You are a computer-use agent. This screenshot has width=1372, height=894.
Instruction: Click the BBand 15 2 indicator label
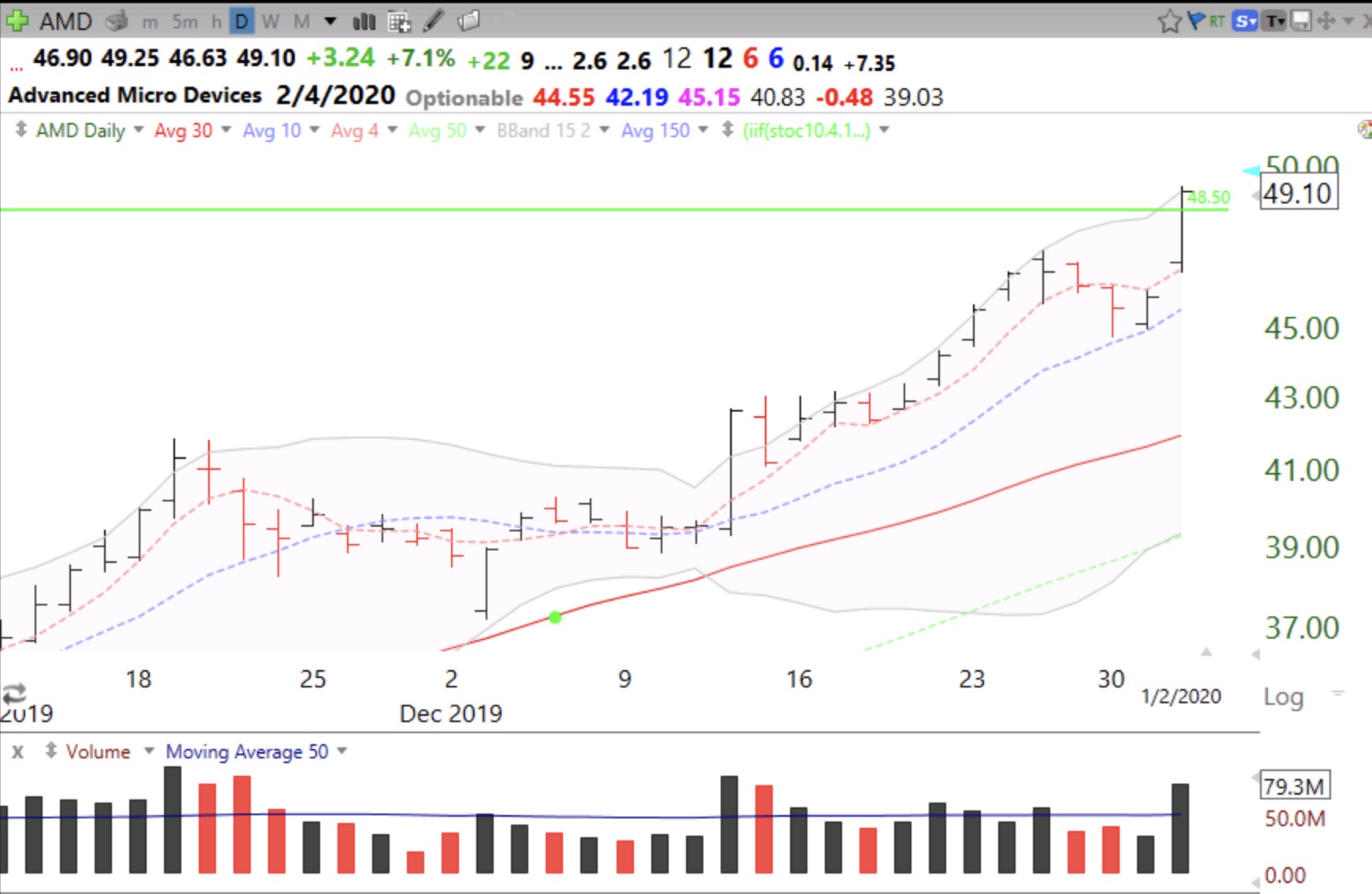pyautogui.click(x=543, y=130)
